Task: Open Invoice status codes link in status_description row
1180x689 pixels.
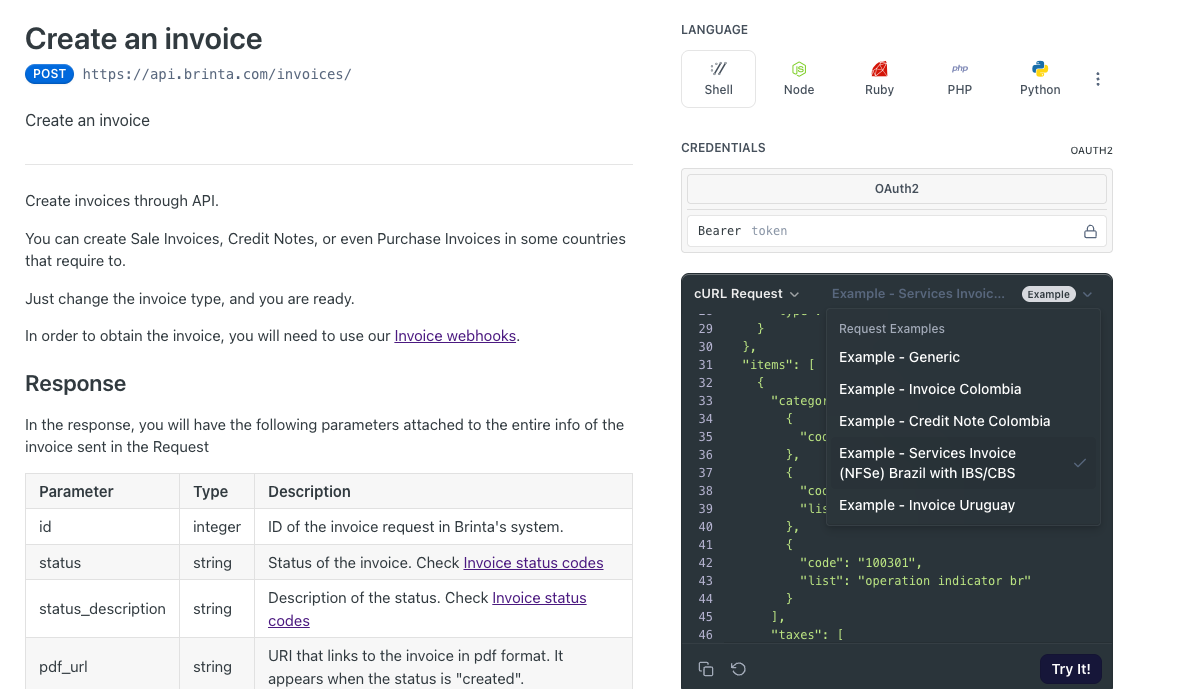Action: pyautogui.click(x=427, y=609)
